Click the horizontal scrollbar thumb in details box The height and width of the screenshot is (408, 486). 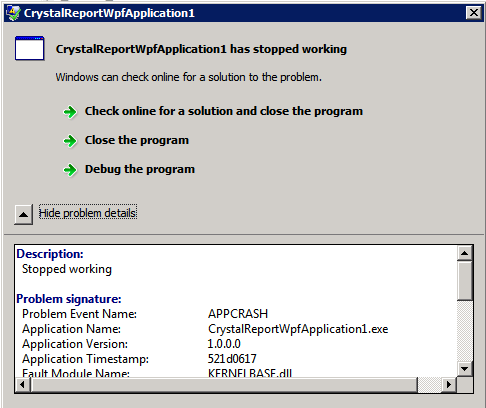click(224, 385)
